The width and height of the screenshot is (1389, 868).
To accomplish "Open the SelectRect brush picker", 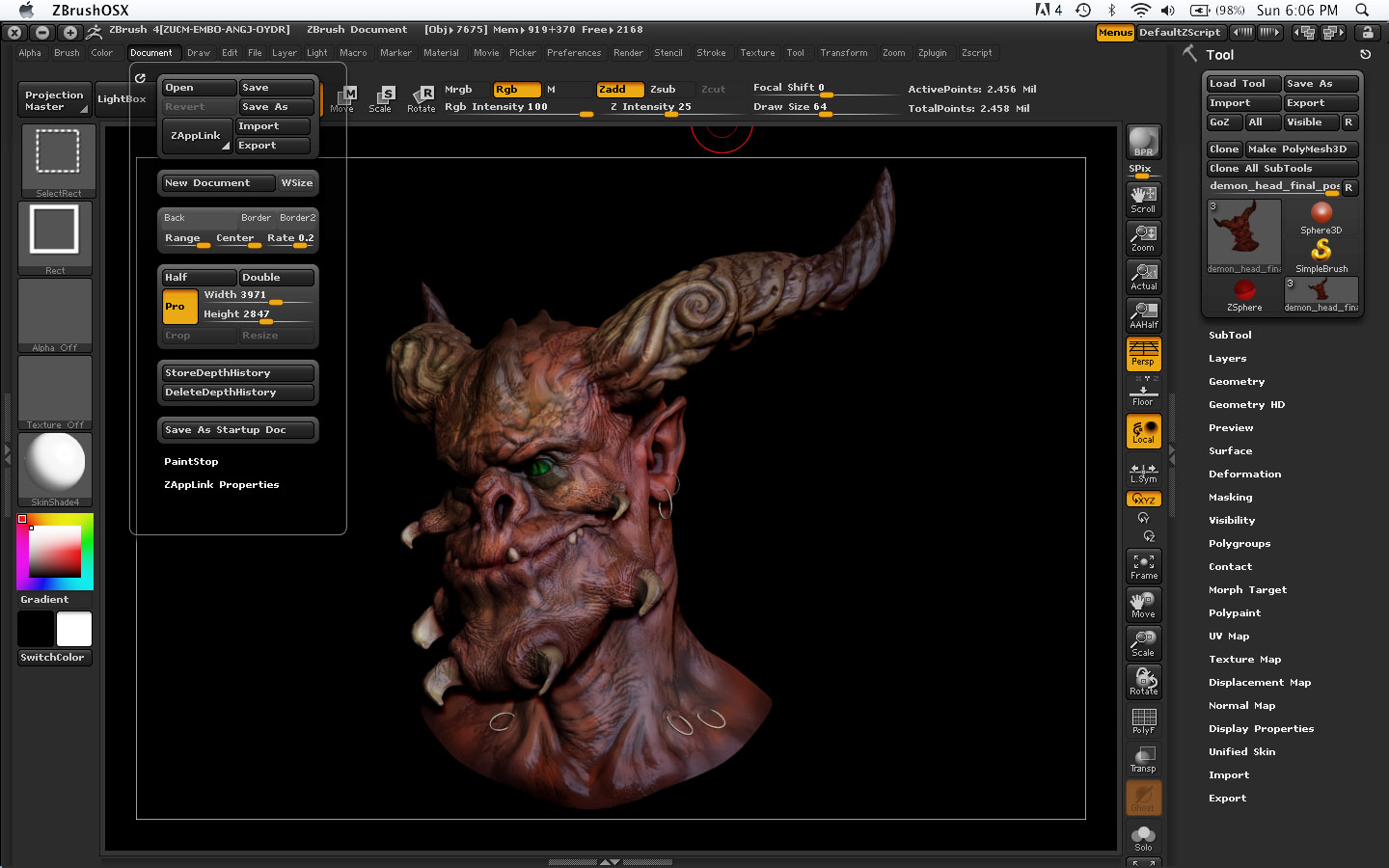I will [x=57, y=161].
